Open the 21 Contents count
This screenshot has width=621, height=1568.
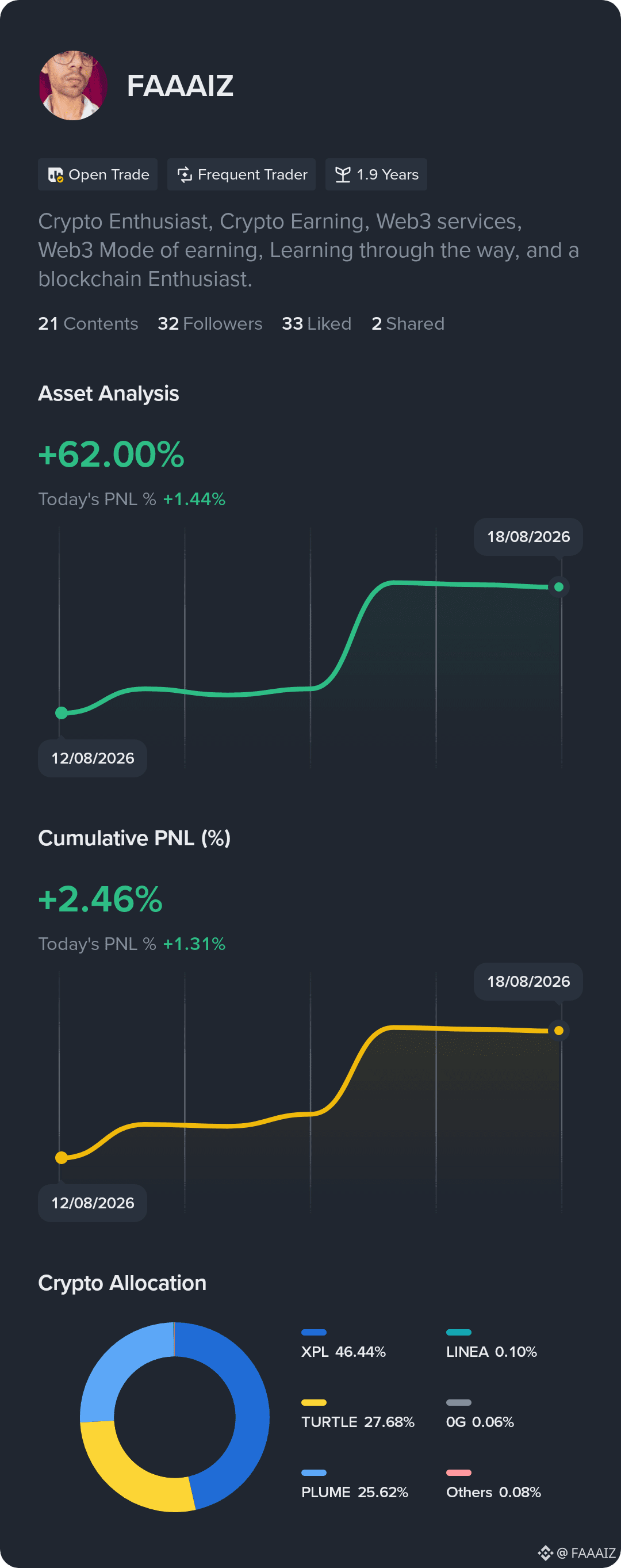pos(88,324)
